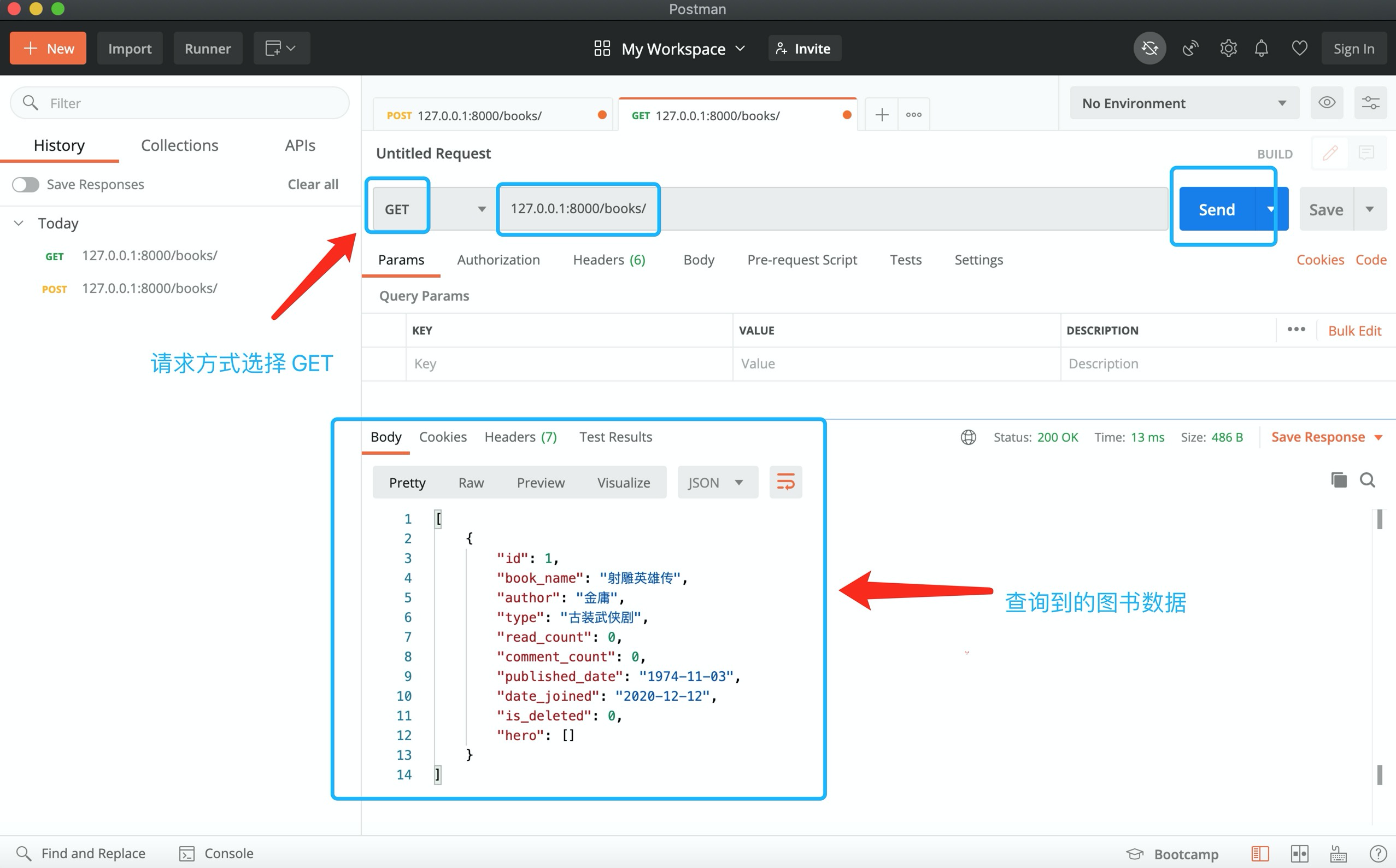Open the request Headers (6) tab
The width and height of the screenshot is (1396, 868).
pyautogui.click(x=609, y=260)
